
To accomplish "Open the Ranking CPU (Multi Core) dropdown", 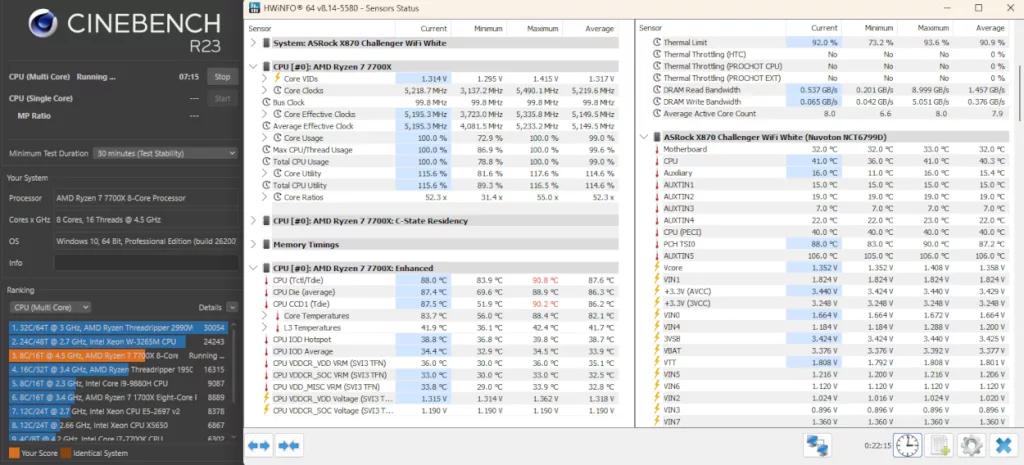I will (x=50, y=307).
